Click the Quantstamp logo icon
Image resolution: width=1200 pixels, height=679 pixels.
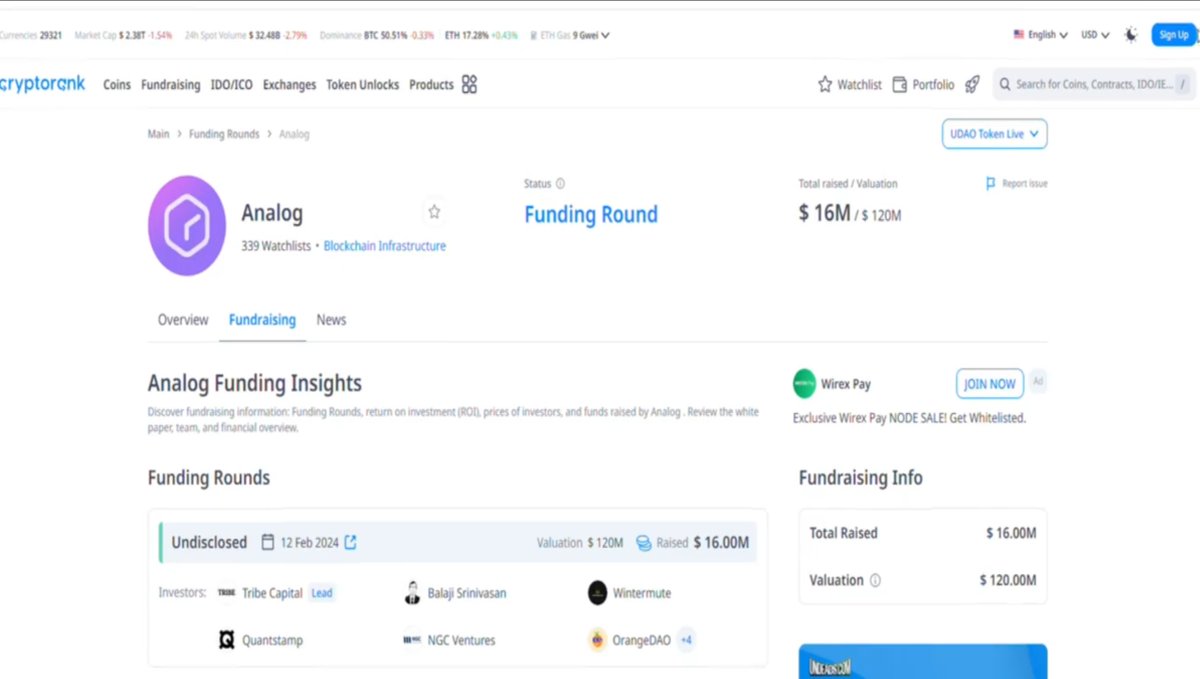point(227,640)
